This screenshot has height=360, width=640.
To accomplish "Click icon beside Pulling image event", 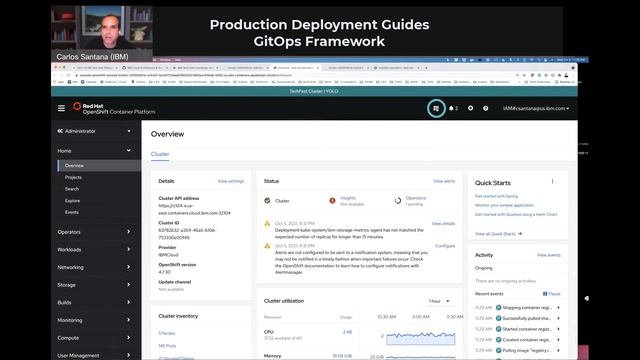I will point(498,350).
